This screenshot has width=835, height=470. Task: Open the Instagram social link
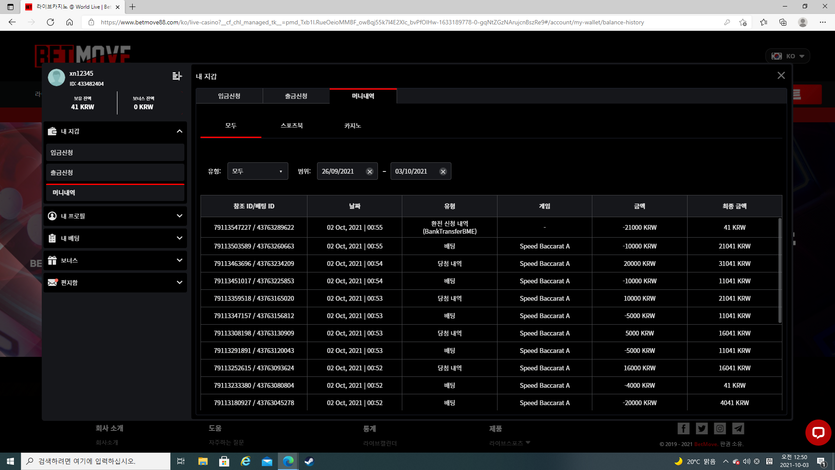[720, 428]
